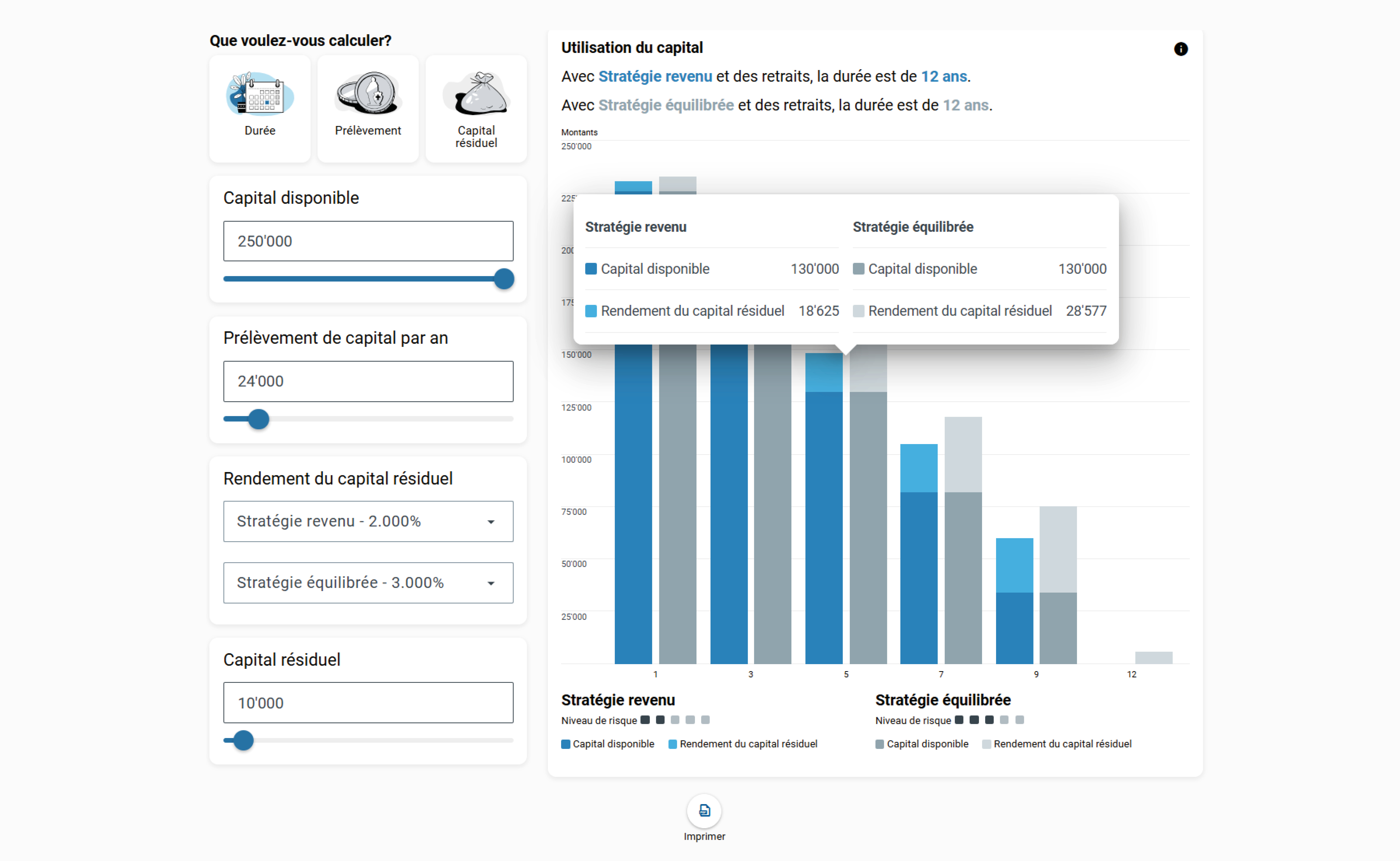
Task: Click the info icon in chart header
Action: 1181,49
